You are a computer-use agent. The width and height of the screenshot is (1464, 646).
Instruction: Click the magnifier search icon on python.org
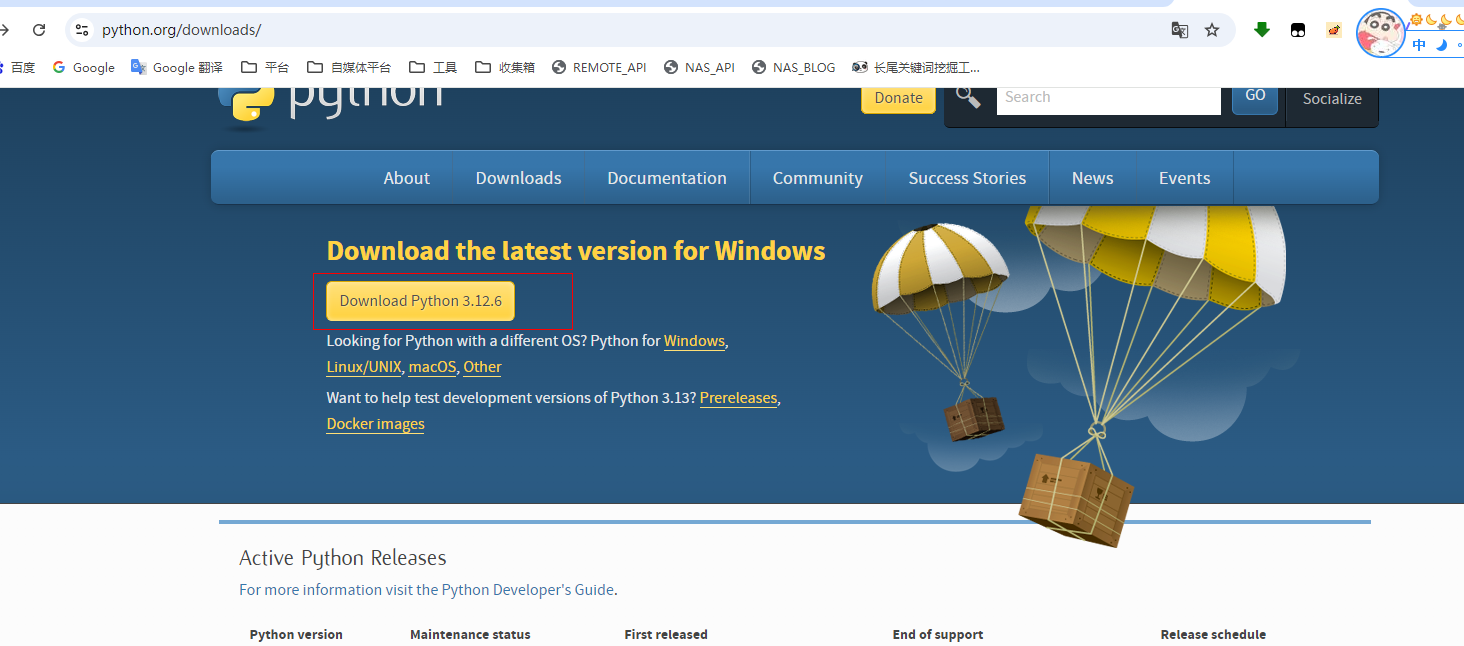(968, 96)
